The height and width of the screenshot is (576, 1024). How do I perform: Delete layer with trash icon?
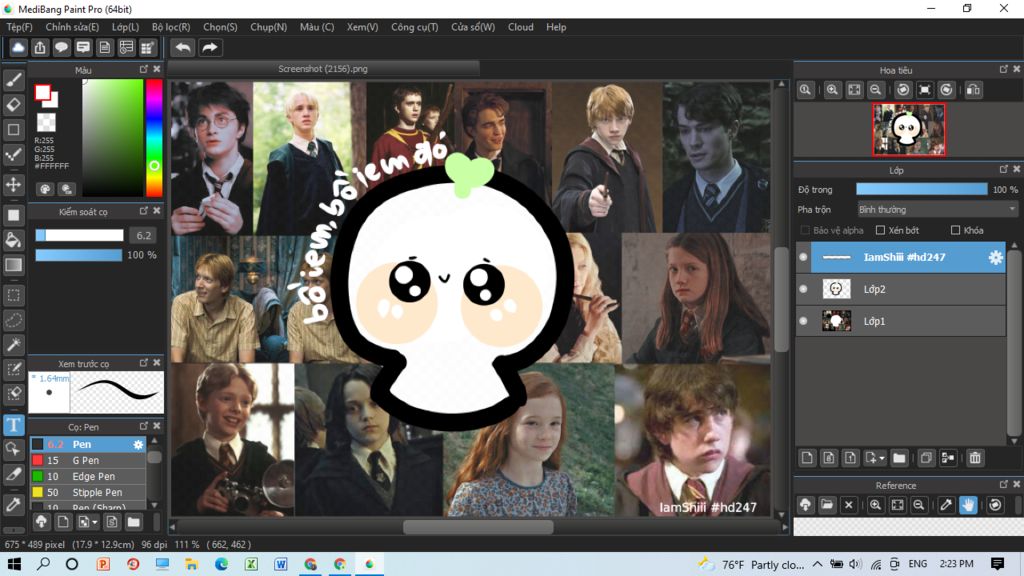point(975,458)
